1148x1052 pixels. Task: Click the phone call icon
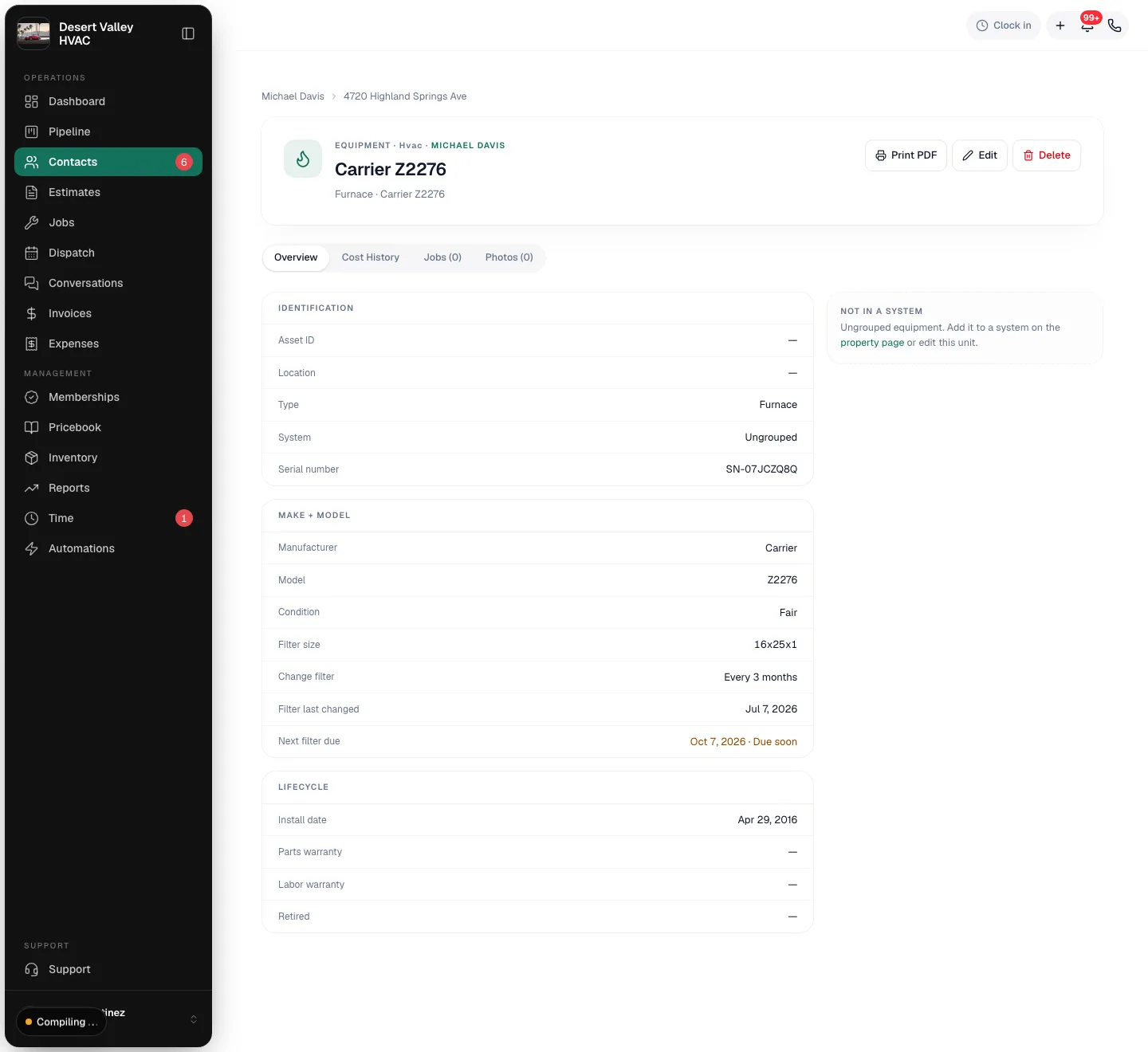coord(1115,26)
